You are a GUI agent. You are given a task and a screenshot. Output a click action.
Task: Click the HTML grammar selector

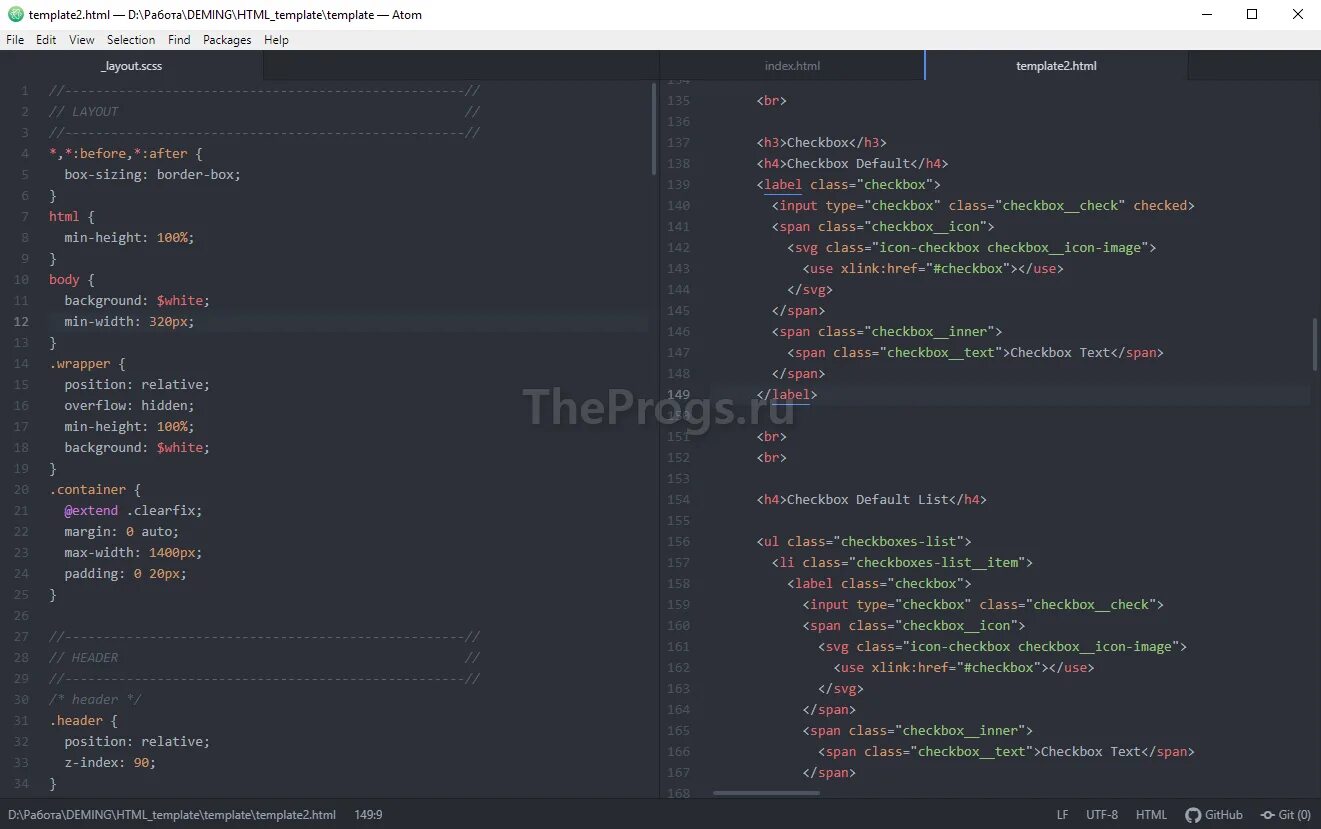(x=1151, y=814)
